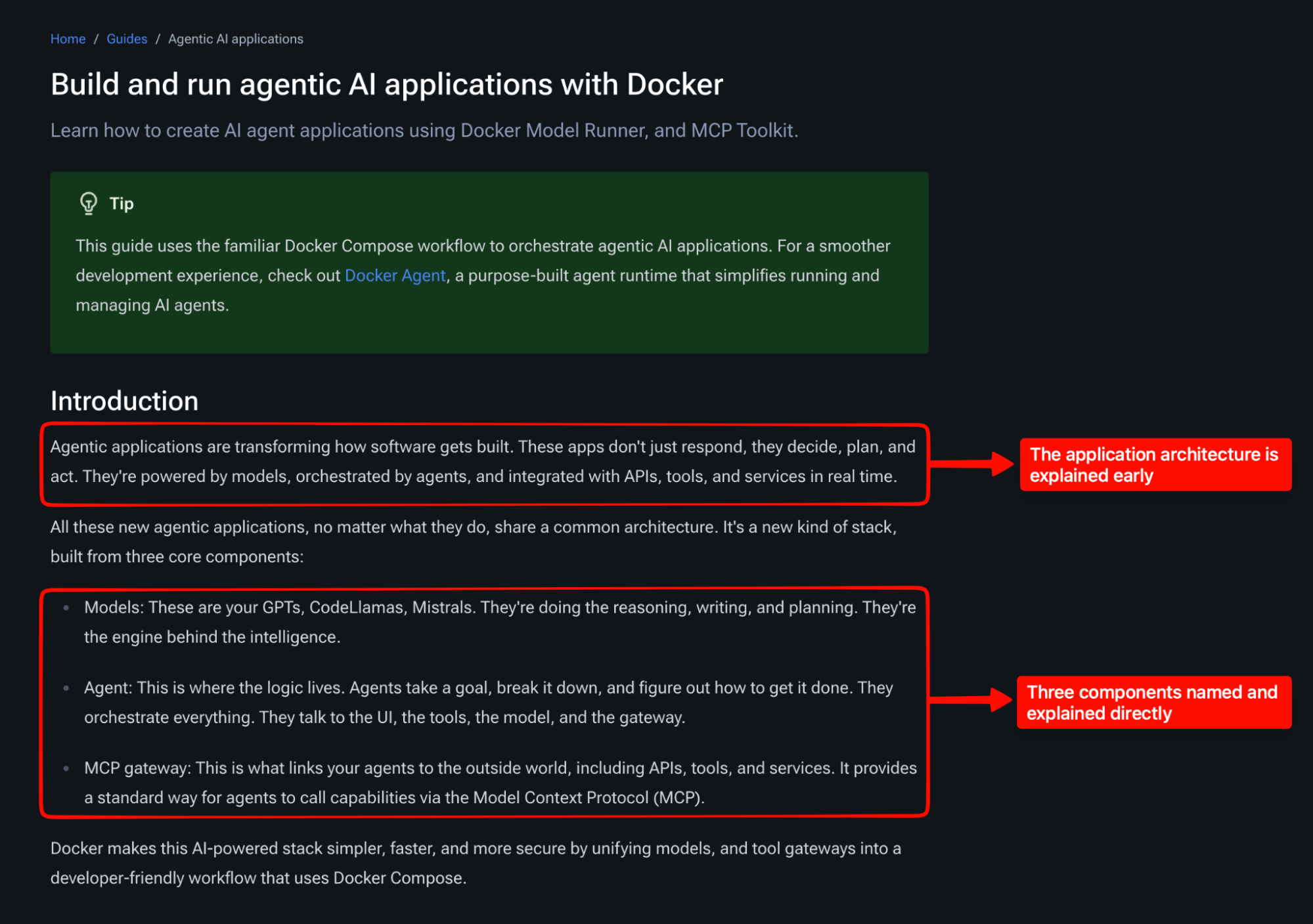Open the Docker Agent link in the tip

[395, 275]
